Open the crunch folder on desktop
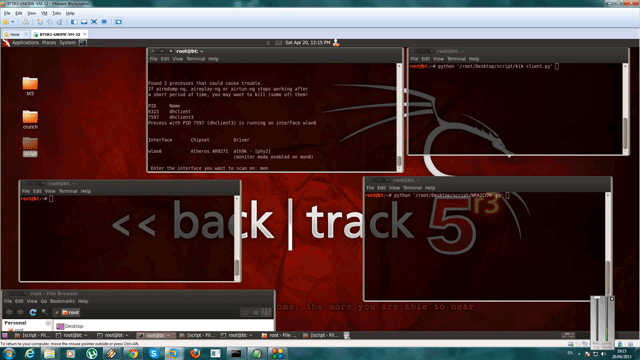The height and width of the screenshot is (360, 640). click(30, 120)
